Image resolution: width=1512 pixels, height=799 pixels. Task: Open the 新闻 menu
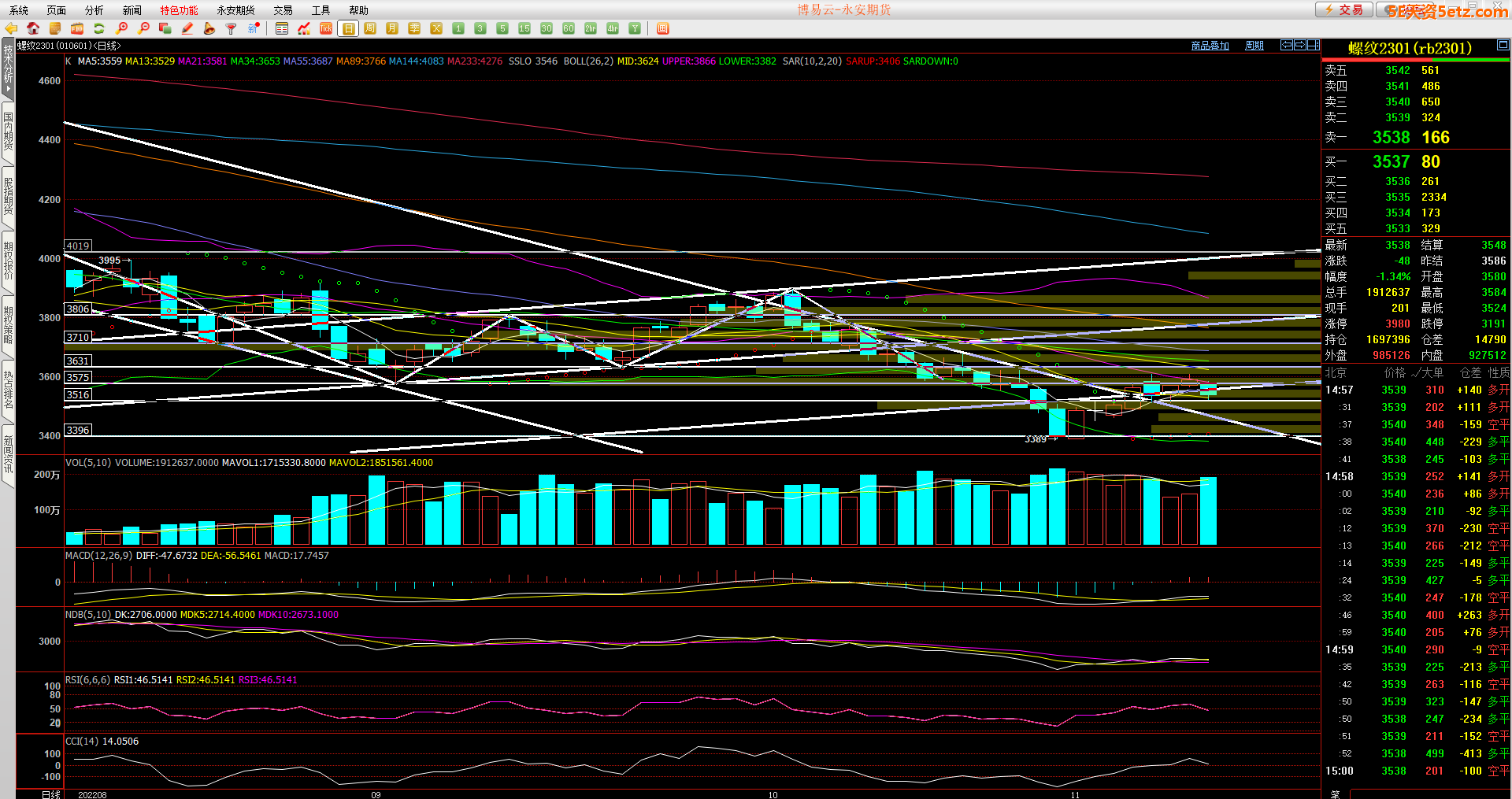[x=132, y=10]
